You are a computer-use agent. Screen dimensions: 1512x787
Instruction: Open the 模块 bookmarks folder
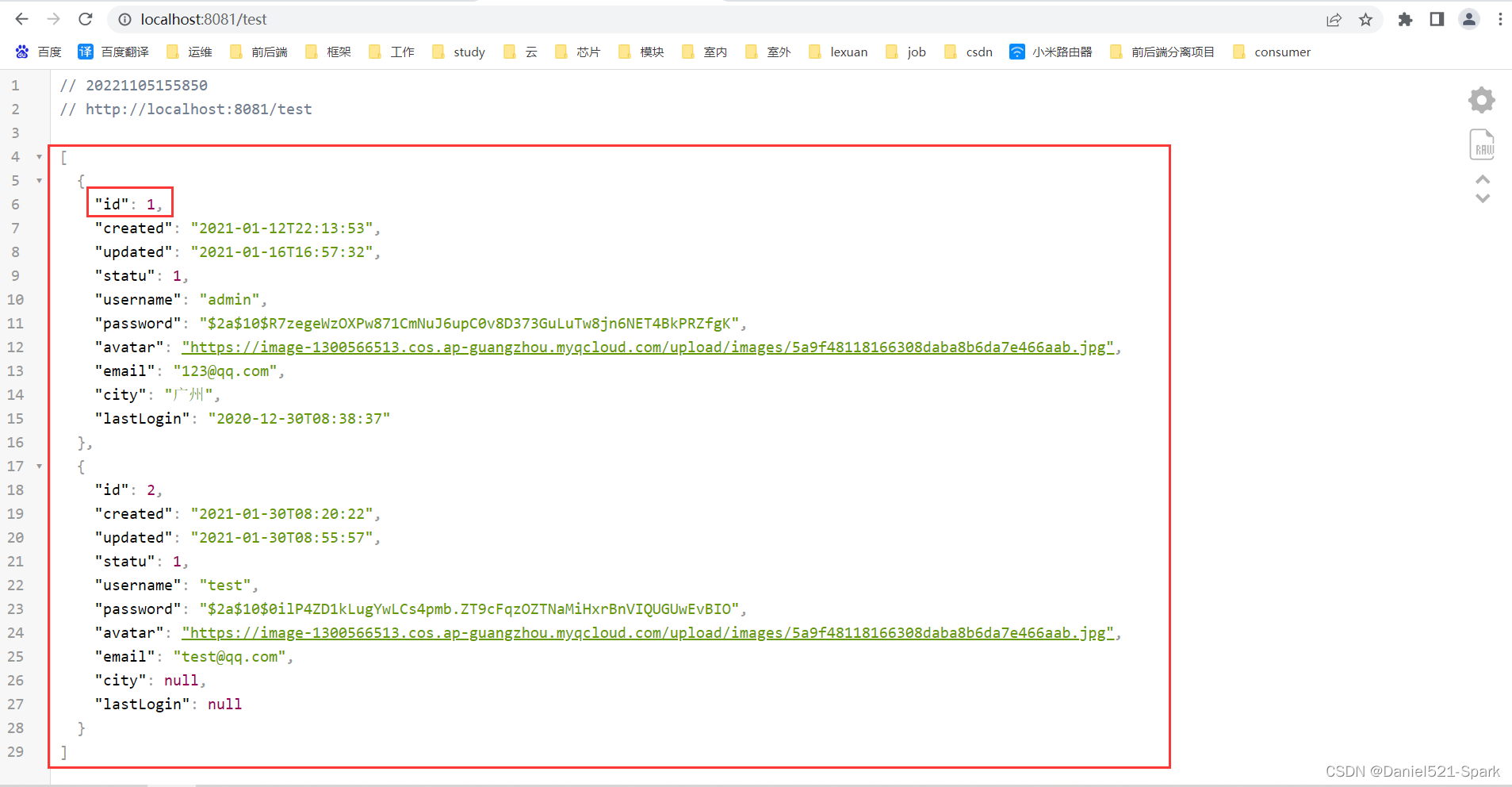[x=641, y=52]
